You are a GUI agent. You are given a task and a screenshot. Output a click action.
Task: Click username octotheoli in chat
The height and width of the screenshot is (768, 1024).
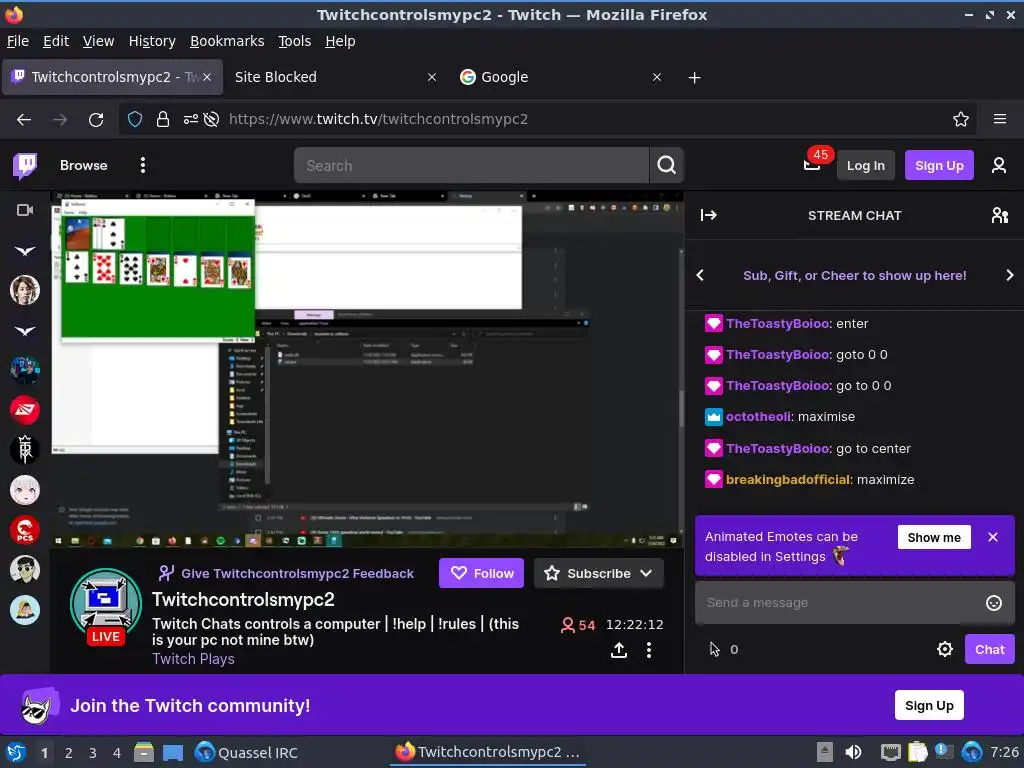coord(758,417)
